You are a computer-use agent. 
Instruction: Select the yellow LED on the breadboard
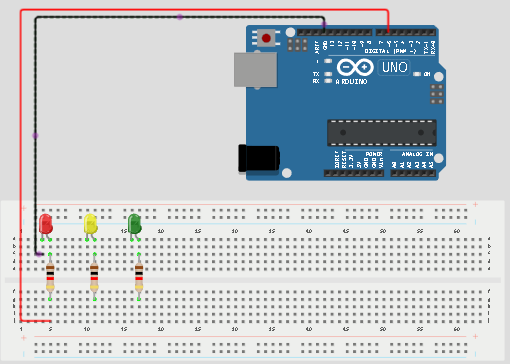[x=90, y=224]
